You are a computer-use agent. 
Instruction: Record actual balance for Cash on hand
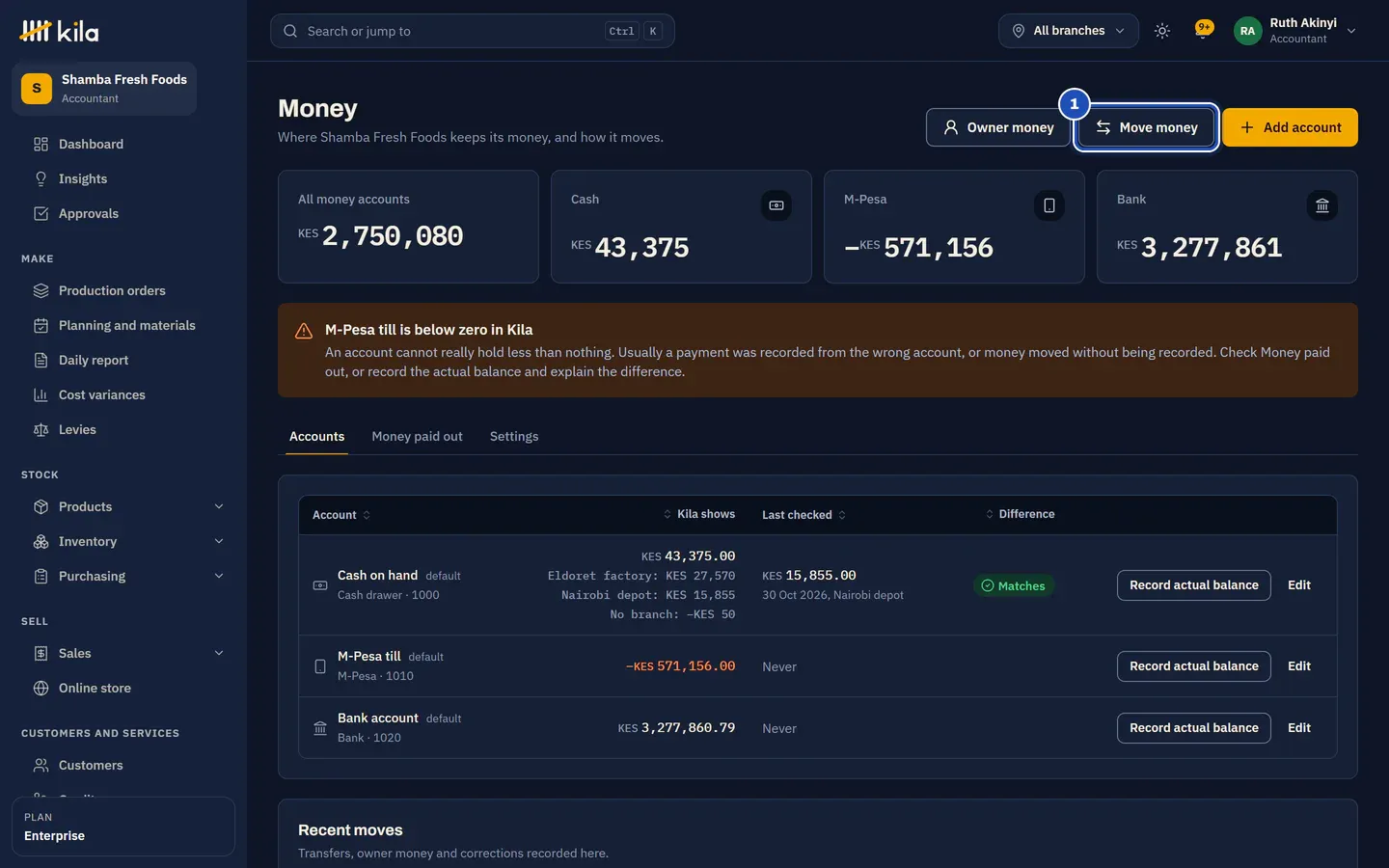[x=1193, y=585]
